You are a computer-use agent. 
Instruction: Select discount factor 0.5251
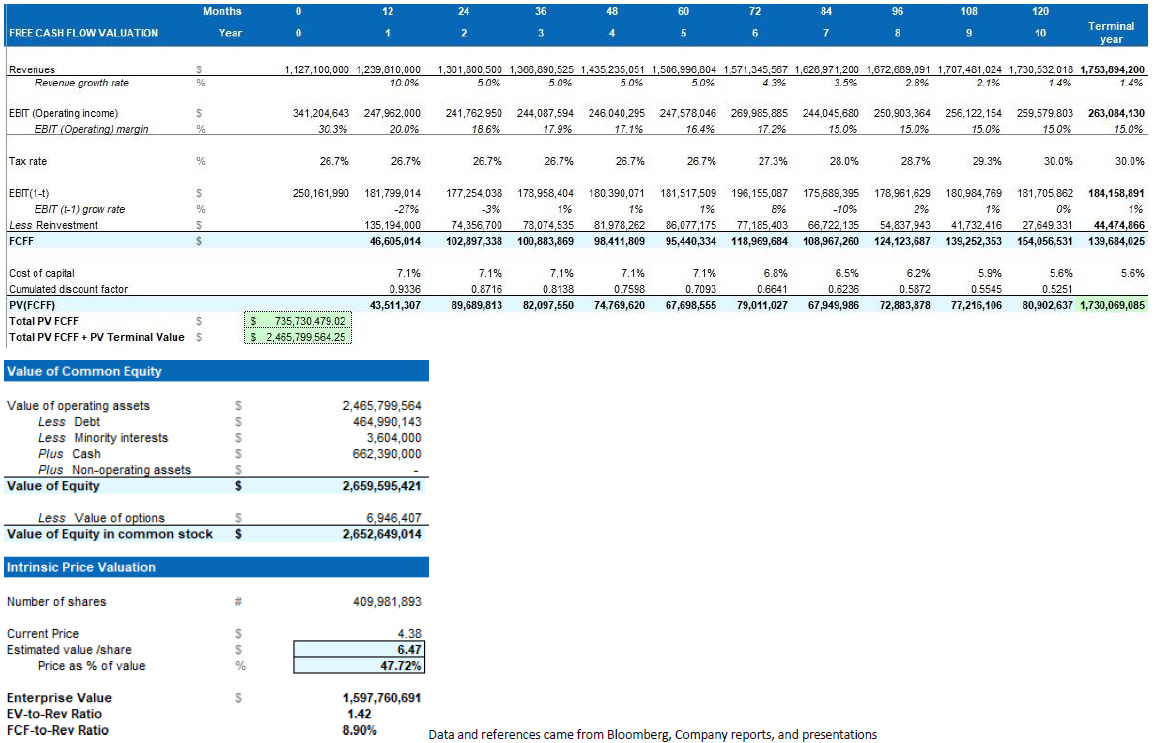click(x=1056, y=290)
